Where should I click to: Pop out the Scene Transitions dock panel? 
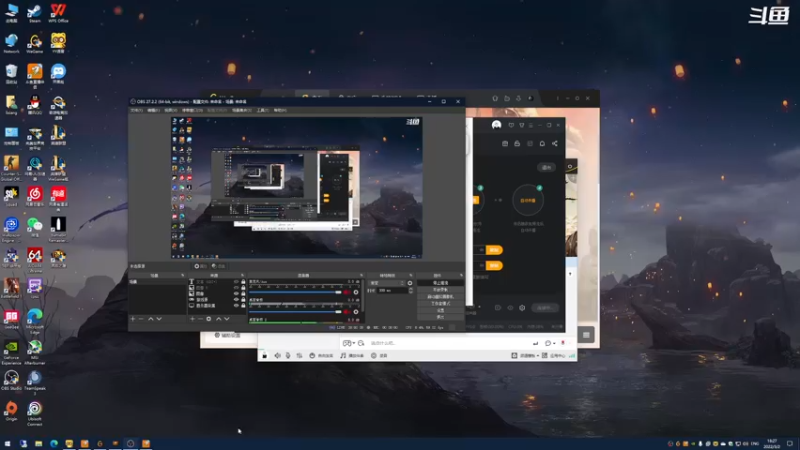[x=411, y=276]
